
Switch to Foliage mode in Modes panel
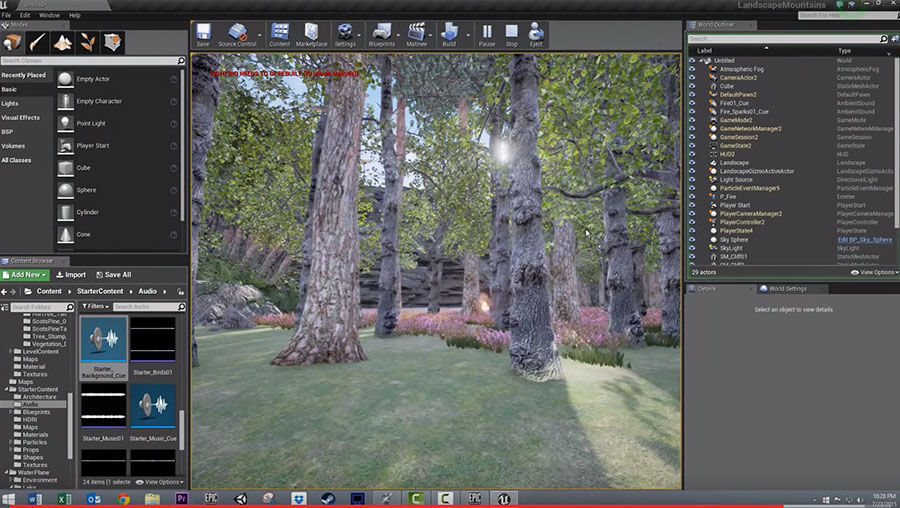point(87,42)
